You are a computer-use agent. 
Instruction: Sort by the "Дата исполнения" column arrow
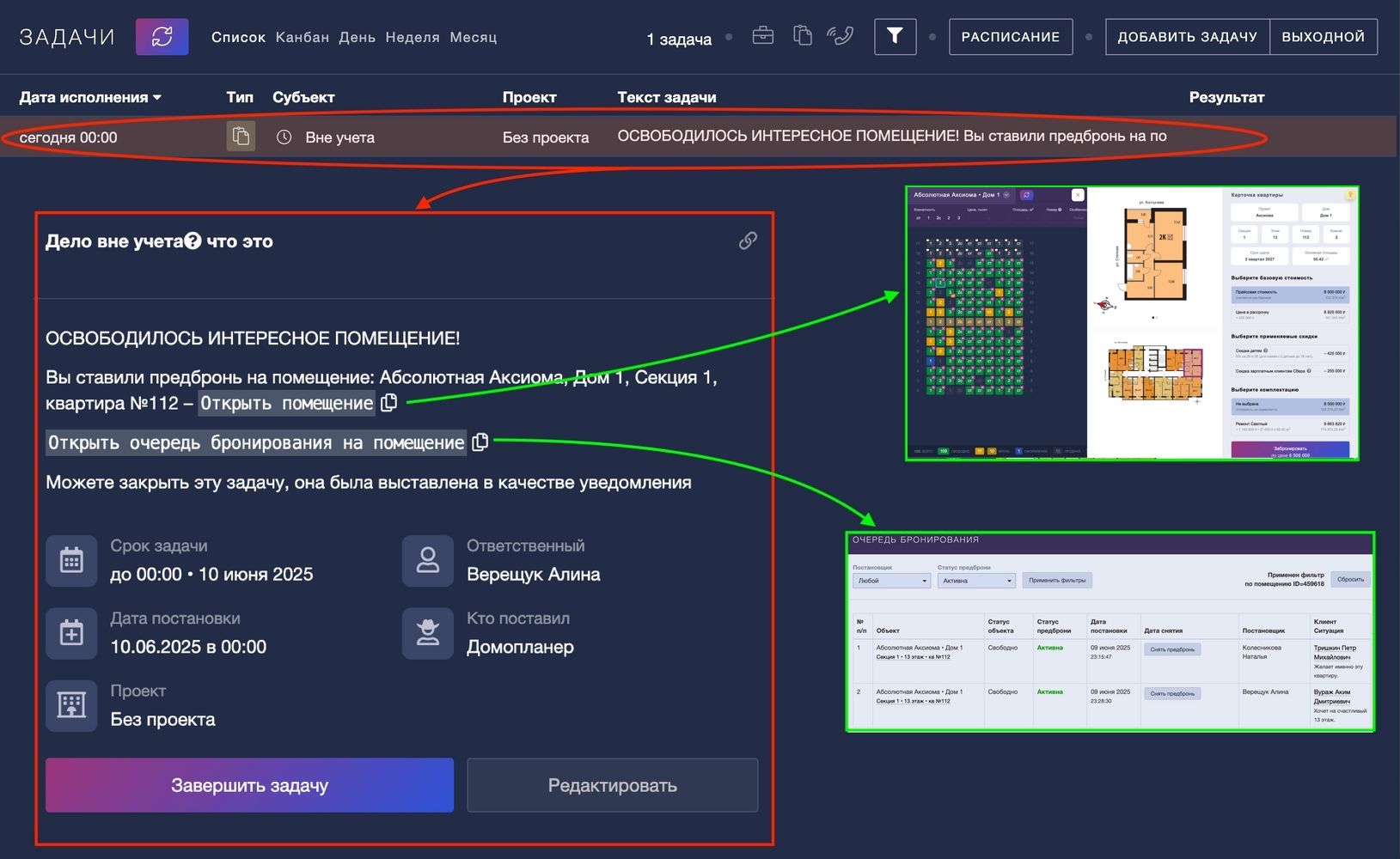pos(157,98)
